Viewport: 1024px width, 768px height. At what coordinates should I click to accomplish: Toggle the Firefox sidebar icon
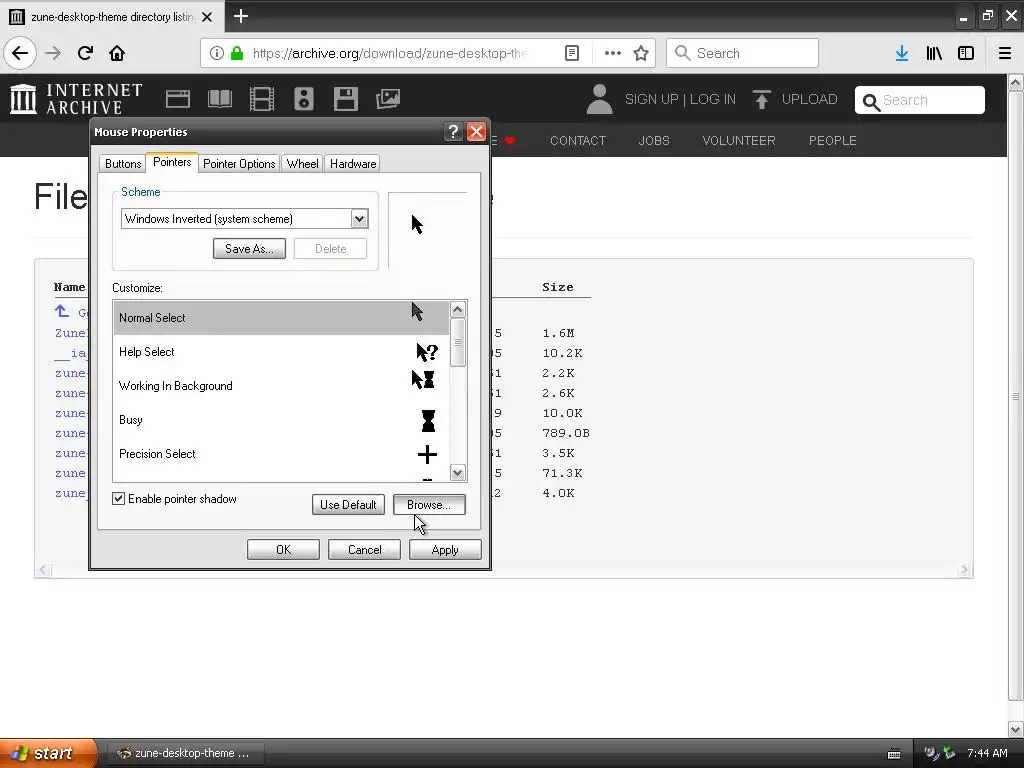coord(966,53)
